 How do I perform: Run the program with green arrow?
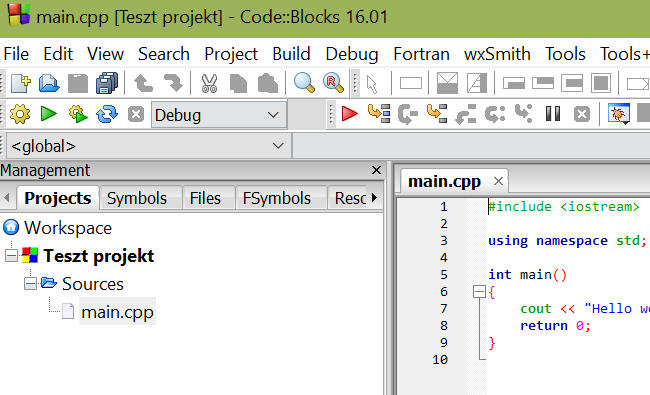point(49,114)
